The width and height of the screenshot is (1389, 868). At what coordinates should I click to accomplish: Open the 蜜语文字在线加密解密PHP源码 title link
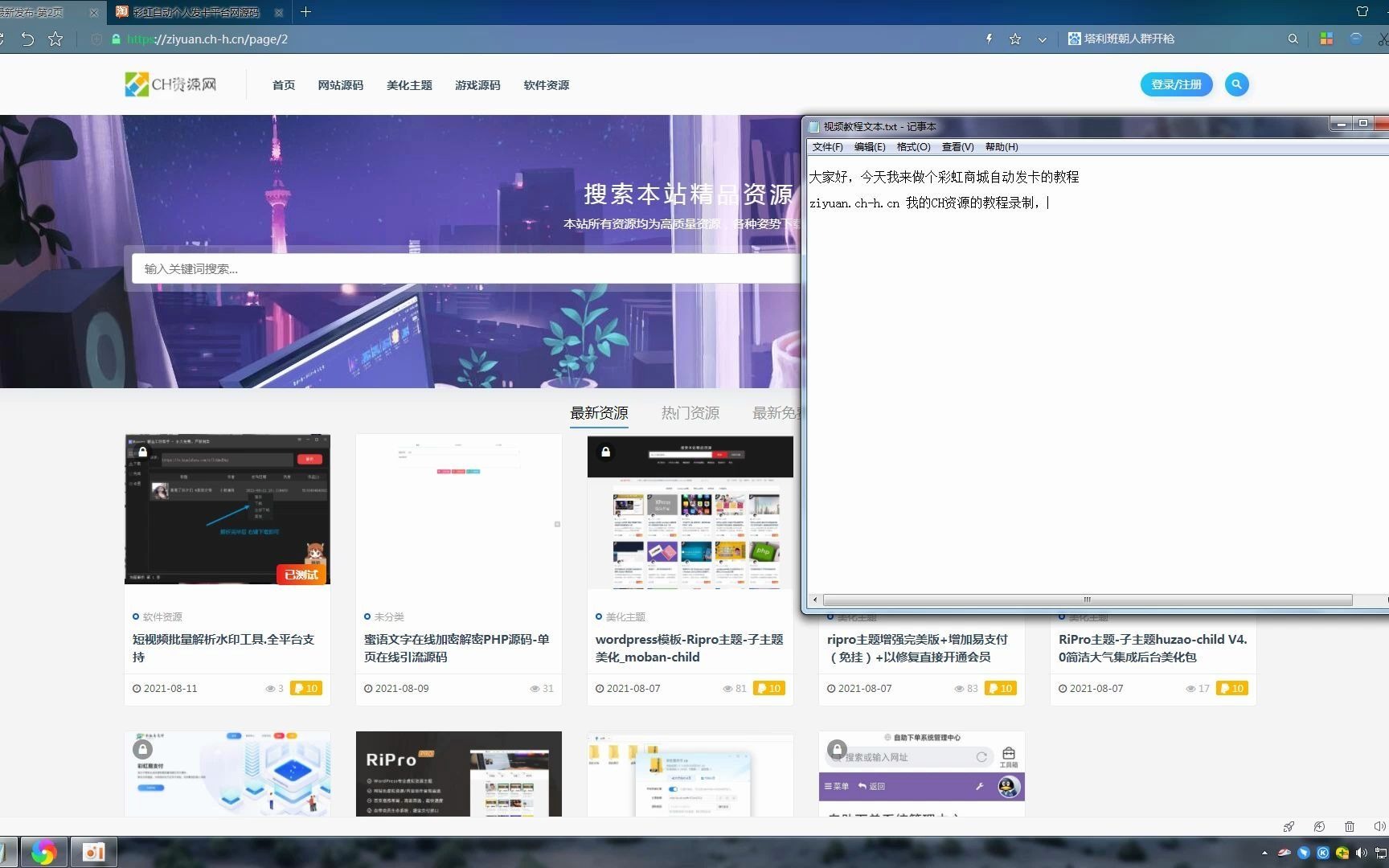(457, 648)
